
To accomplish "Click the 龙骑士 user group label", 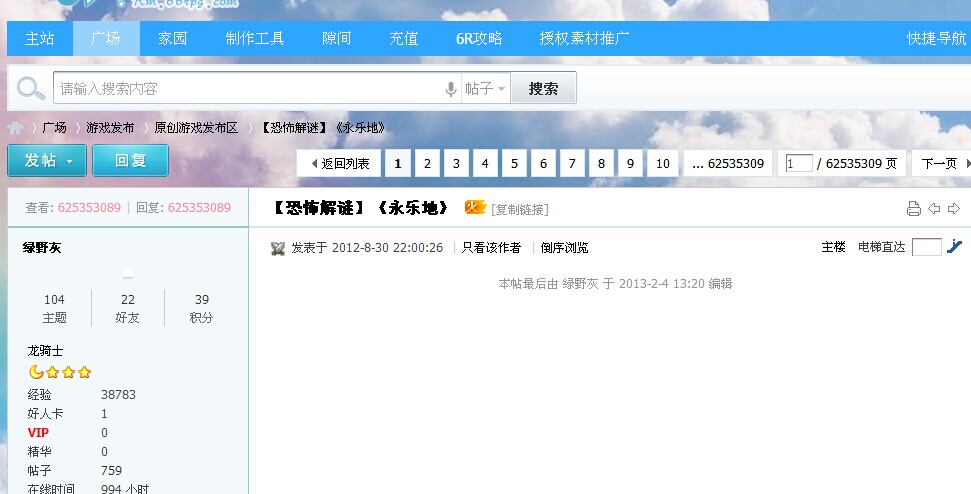I will (45, 351).
